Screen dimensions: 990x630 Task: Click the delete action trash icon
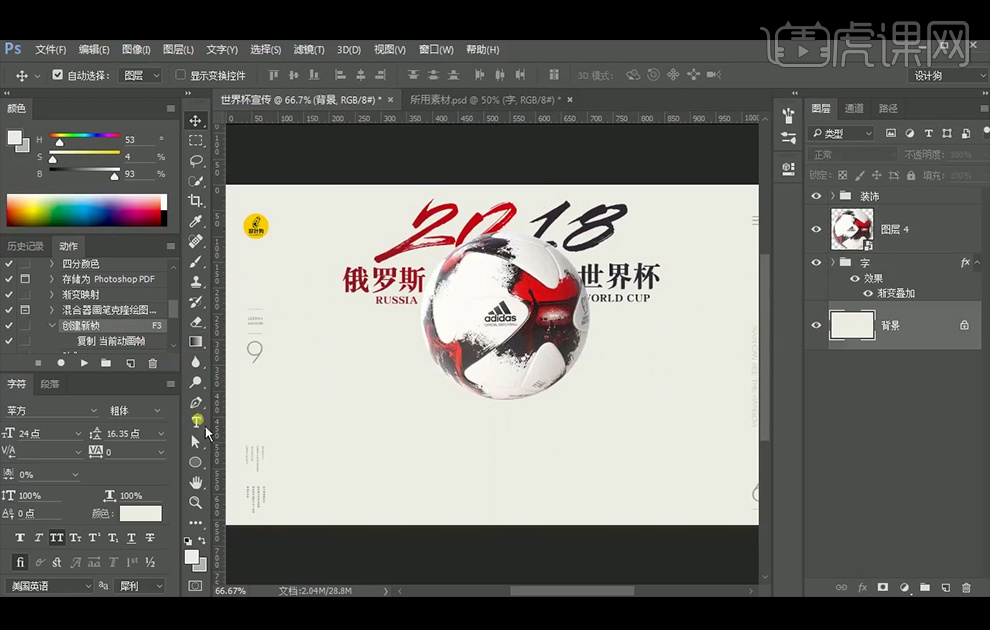[151, 363]
